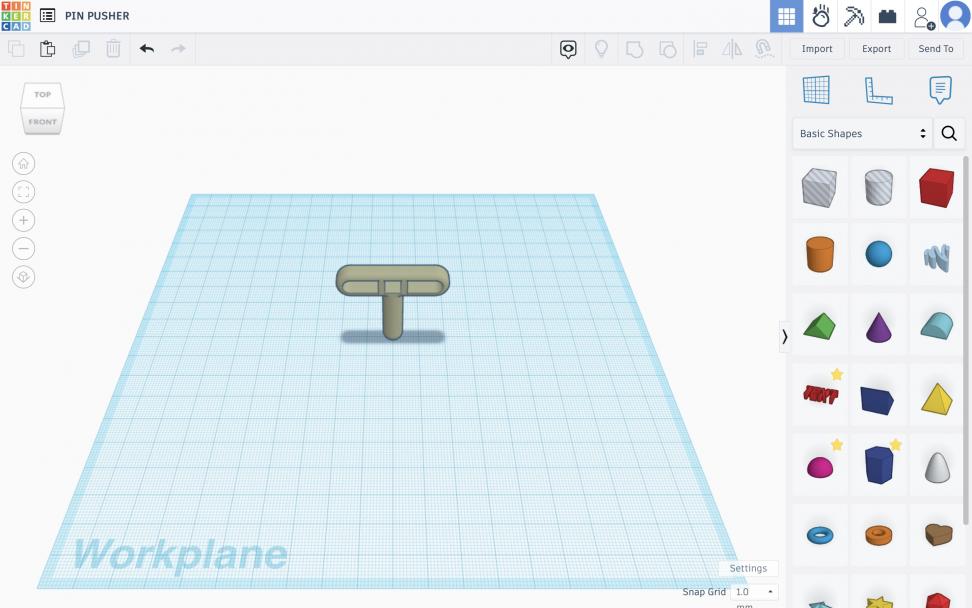
Task: Click the Undo arrow in the toolbar
Action: click(x=147, y=48)
